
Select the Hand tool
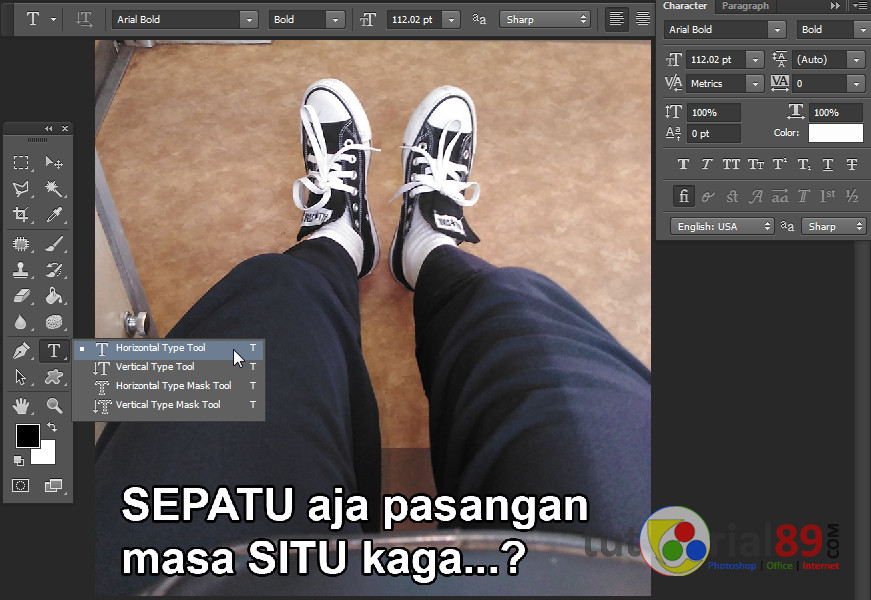pos(21,406)
